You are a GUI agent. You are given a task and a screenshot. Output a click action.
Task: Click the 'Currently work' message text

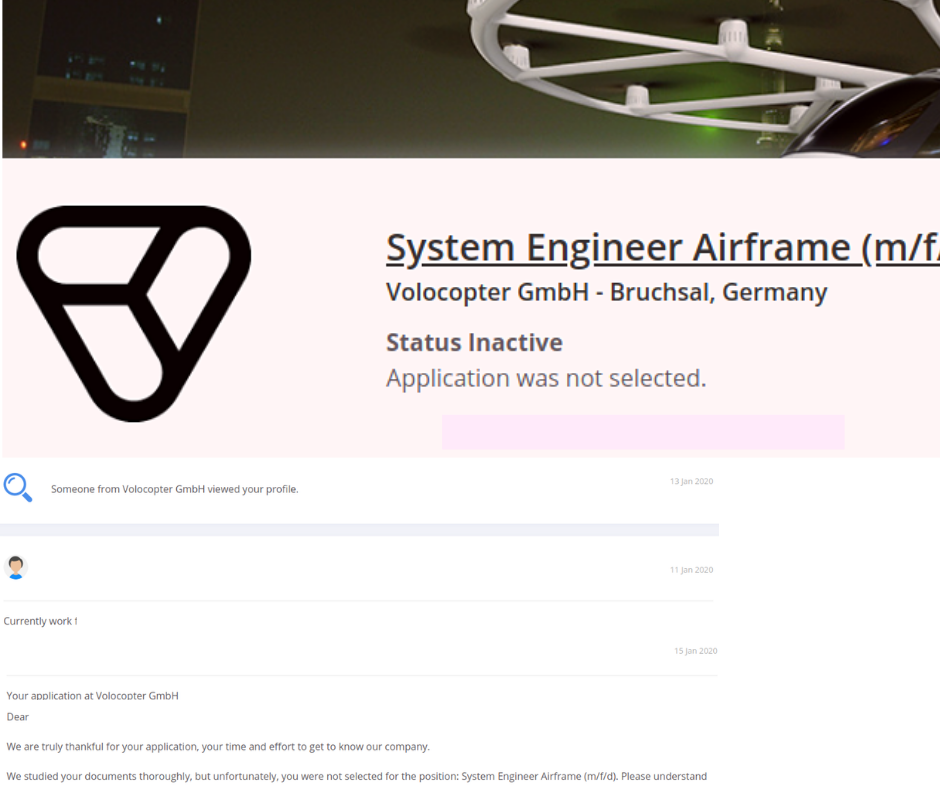(40, 621)
